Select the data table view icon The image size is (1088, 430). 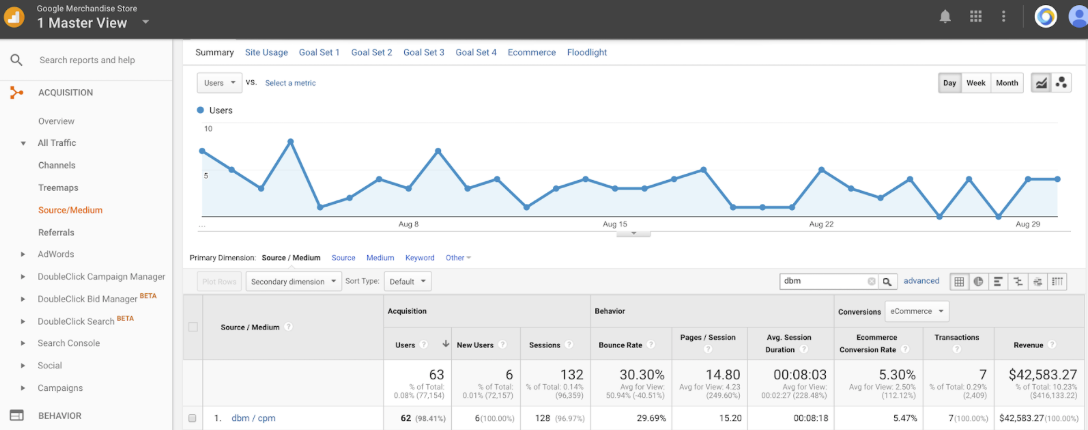coord(959,282)
